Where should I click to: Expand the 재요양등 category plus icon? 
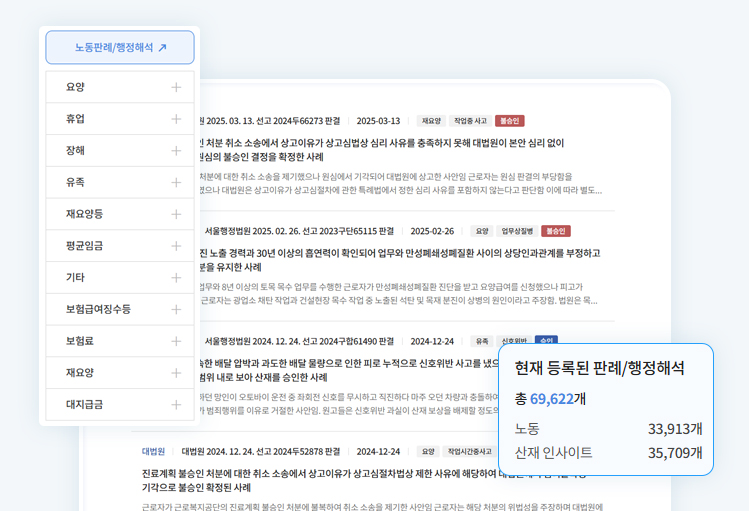176,214
